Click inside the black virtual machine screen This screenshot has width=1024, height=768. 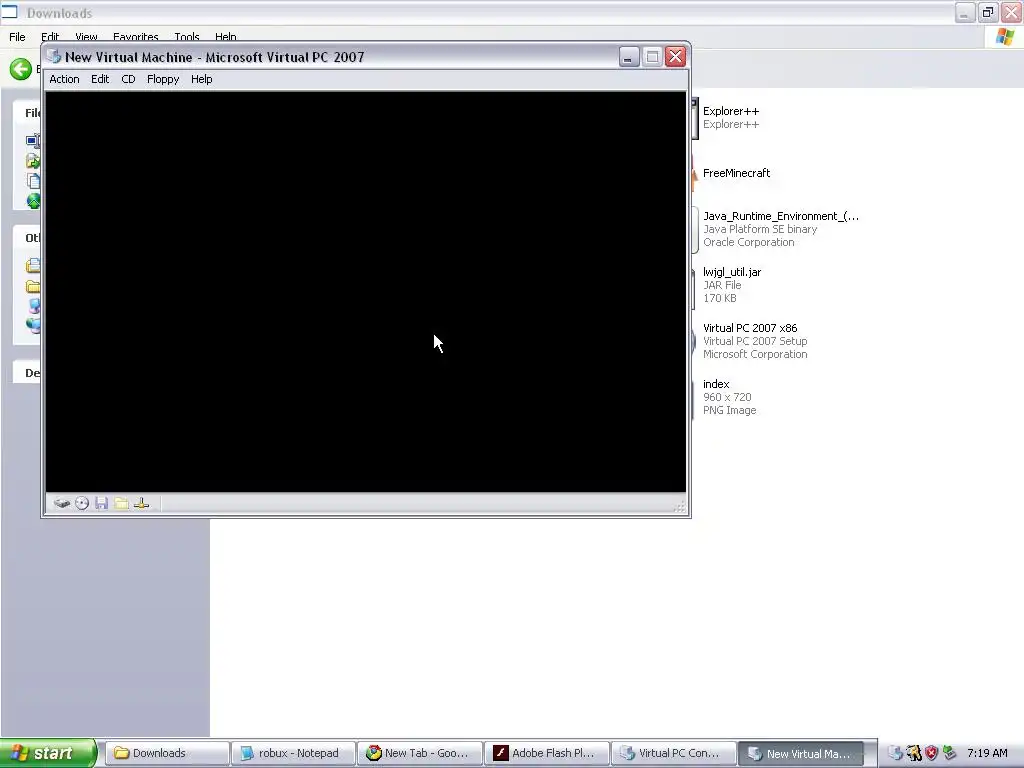coord(366,291)
